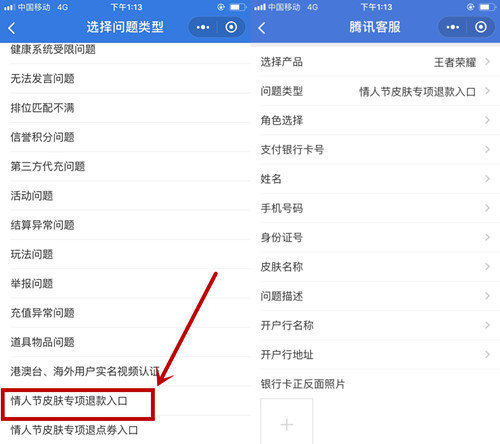Close mini program on 选择问题类型 screen
The height and width of the screenshot is (444, 500).
point(231,27)
